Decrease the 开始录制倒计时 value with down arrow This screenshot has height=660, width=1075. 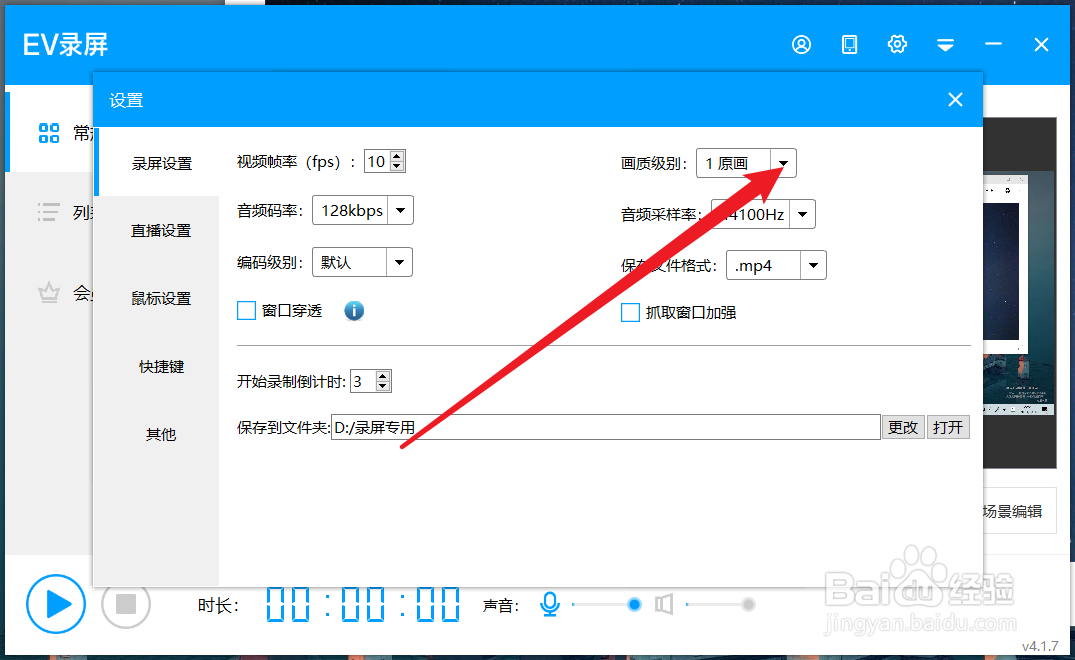(383, 386)
